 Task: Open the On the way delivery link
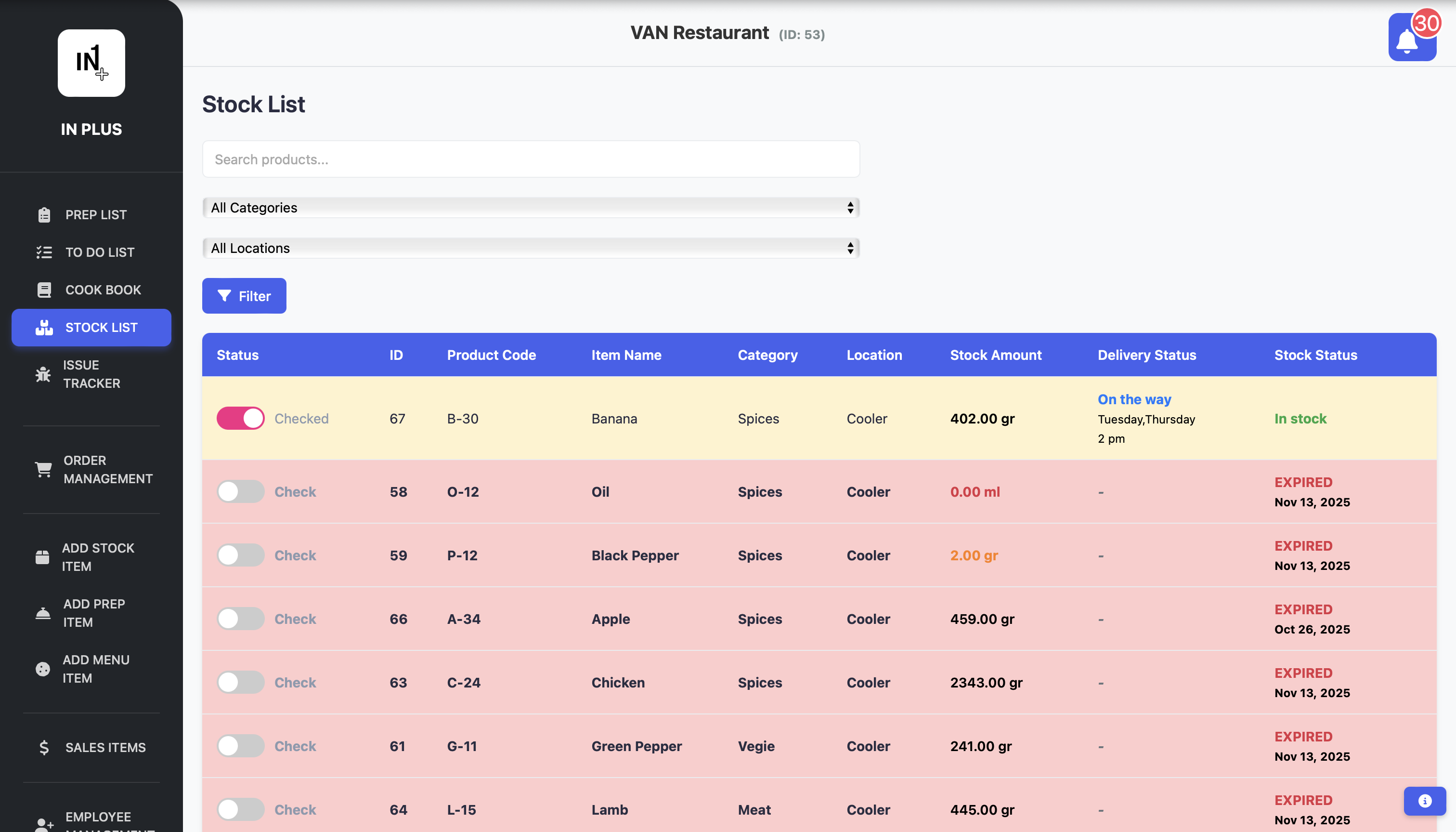tap(1133, 399)
